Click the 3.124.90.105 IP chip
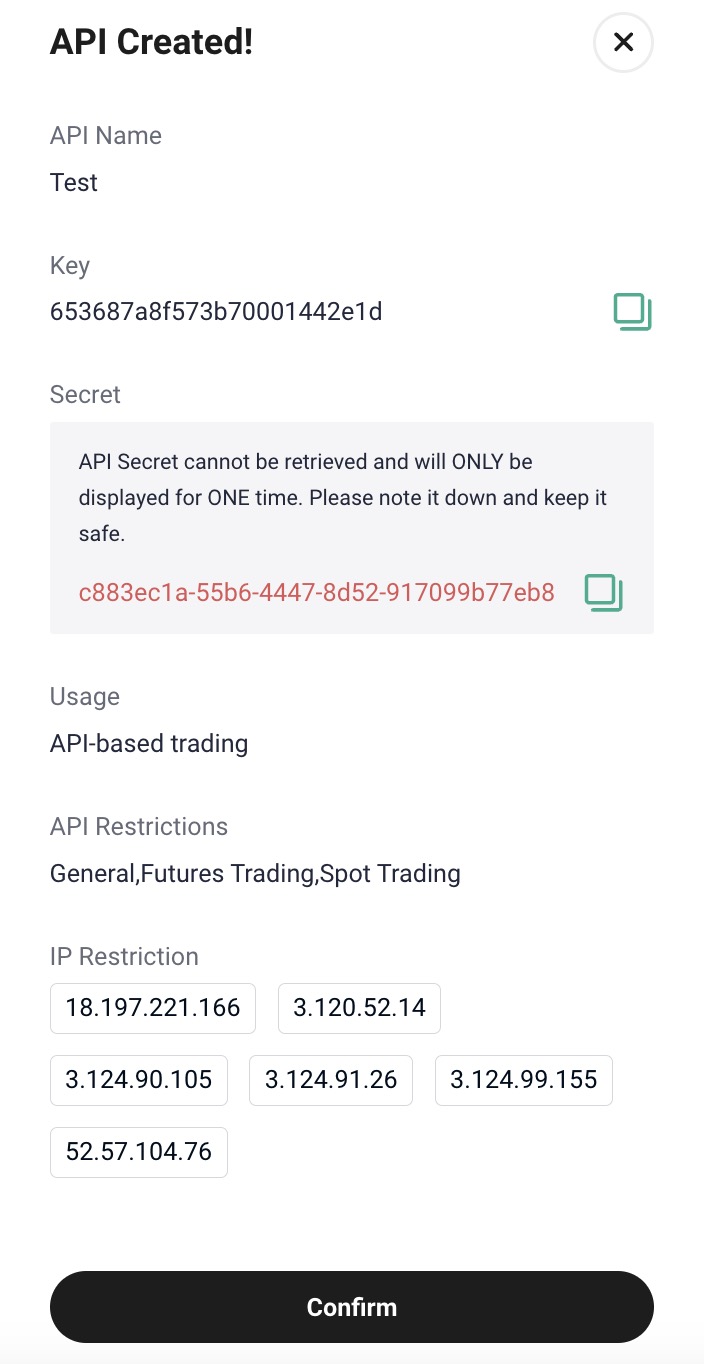704x1364 pixels. click(139, 1080)
